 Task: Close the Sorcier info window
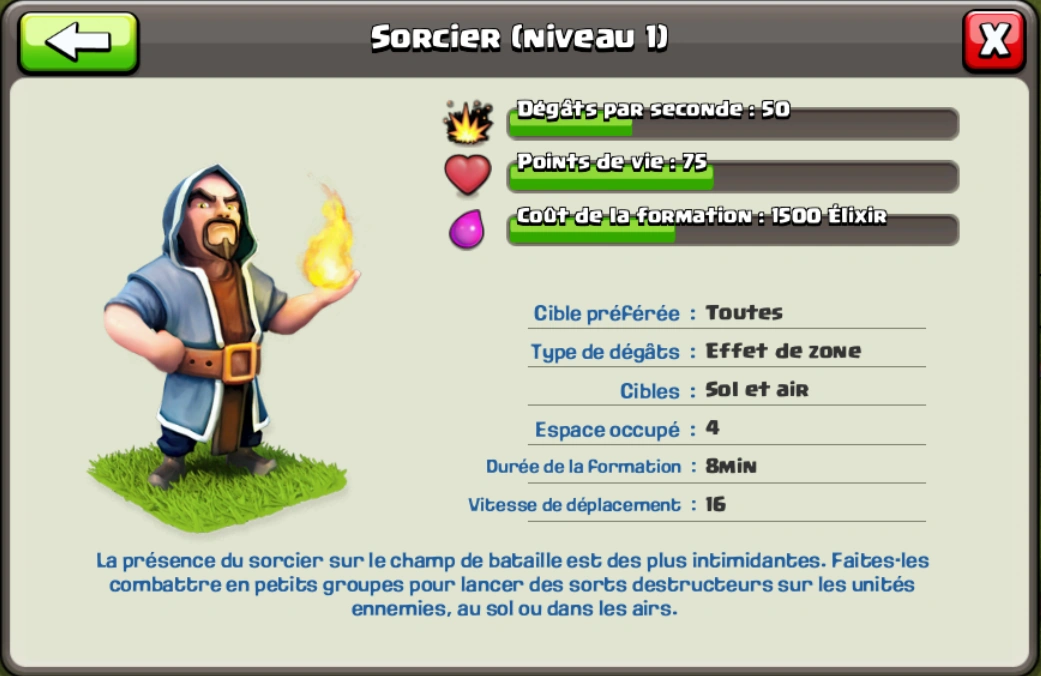[x=994, y=41]
